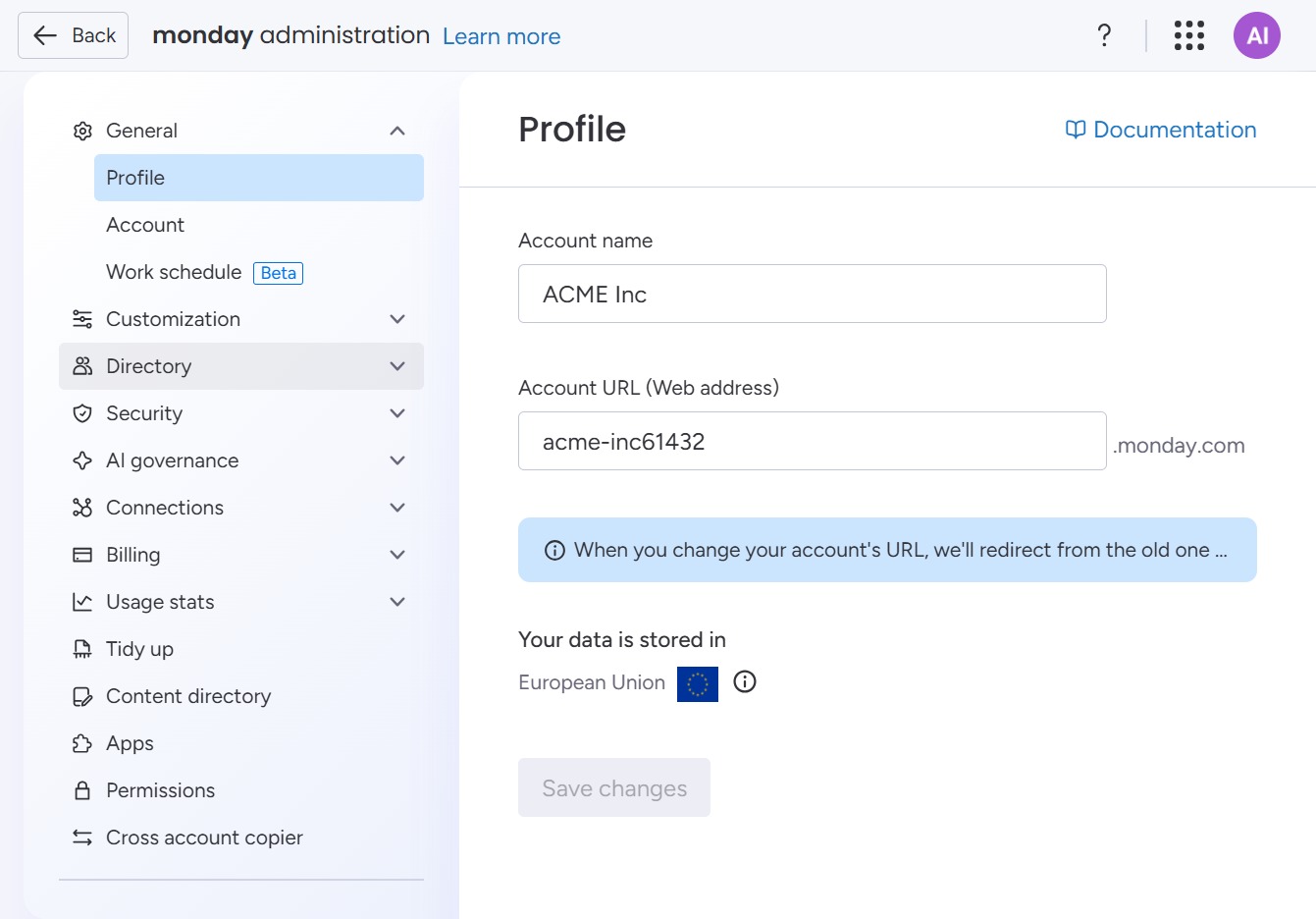Click the Directory people icon
Image resolution: width=1316 pixels, height=919 pixels.
[x=82, y=366]
